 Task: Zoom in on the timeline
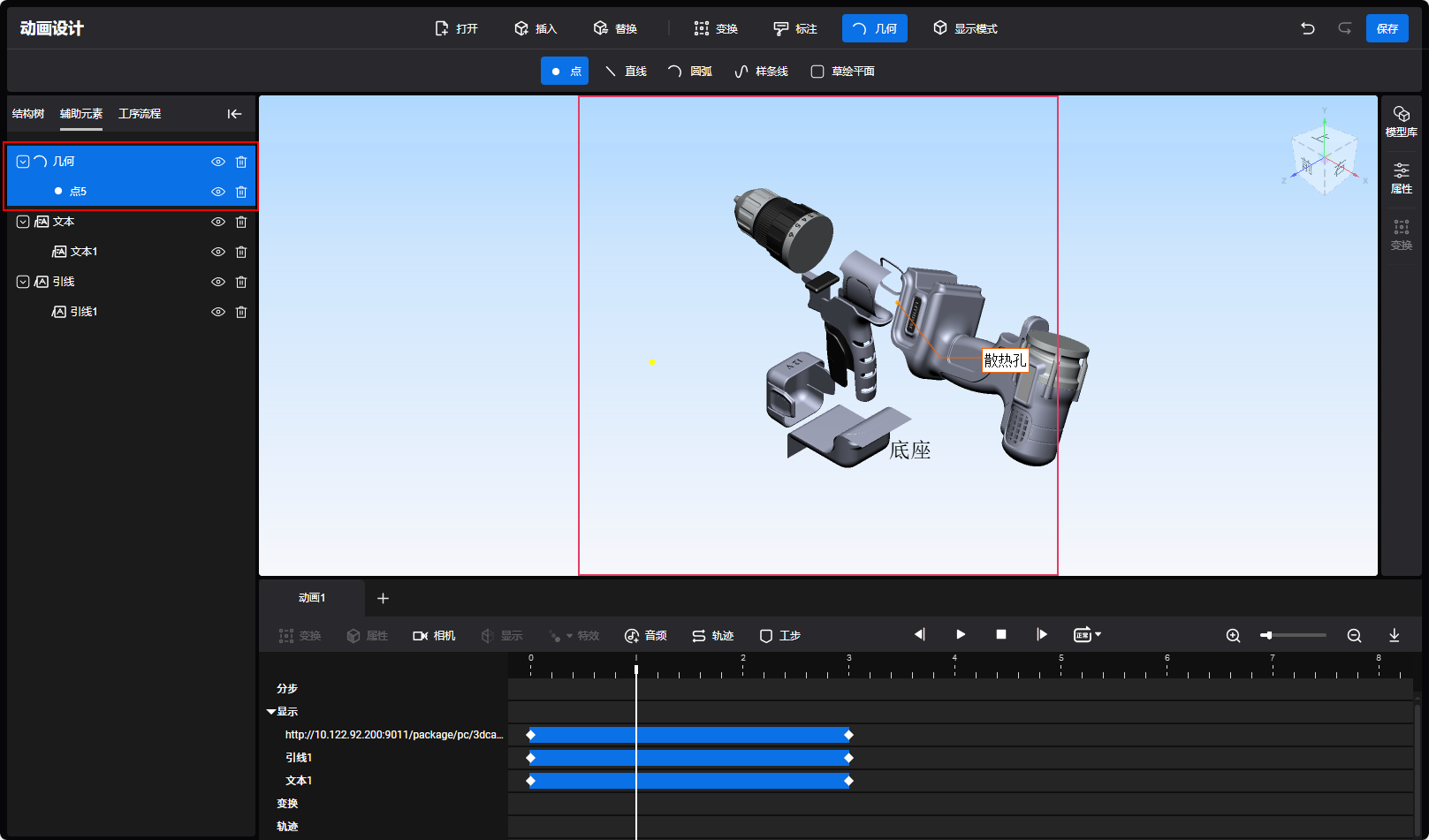1233,635
